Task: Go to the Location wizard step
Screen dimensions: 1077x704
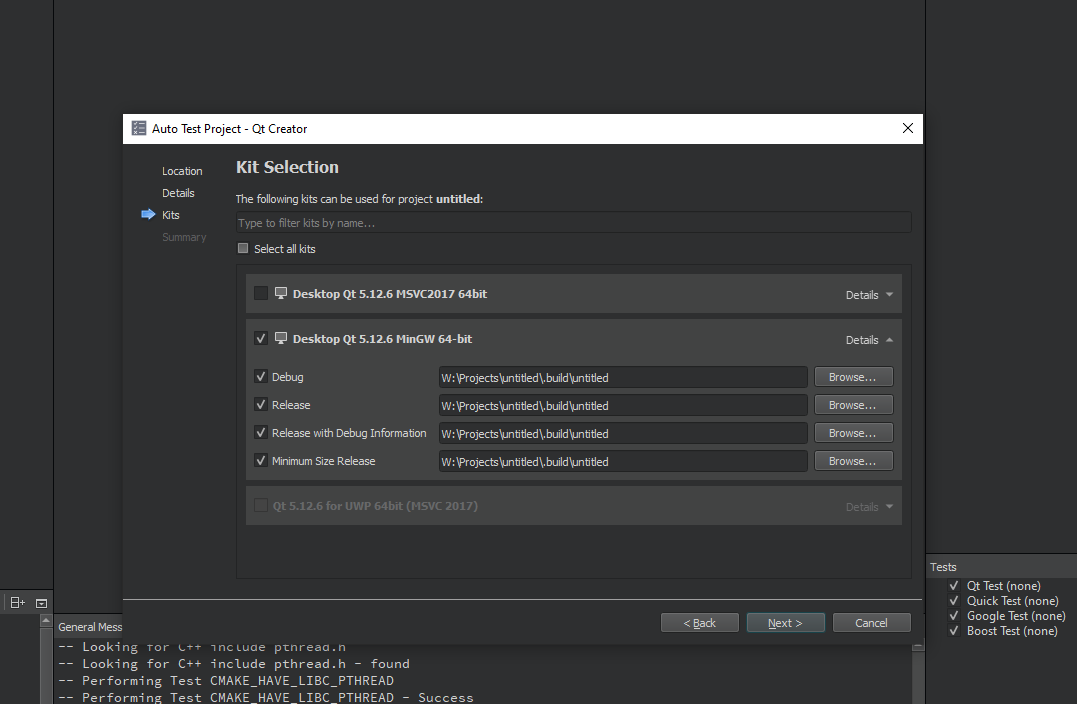Action: [x=182, y=171]
